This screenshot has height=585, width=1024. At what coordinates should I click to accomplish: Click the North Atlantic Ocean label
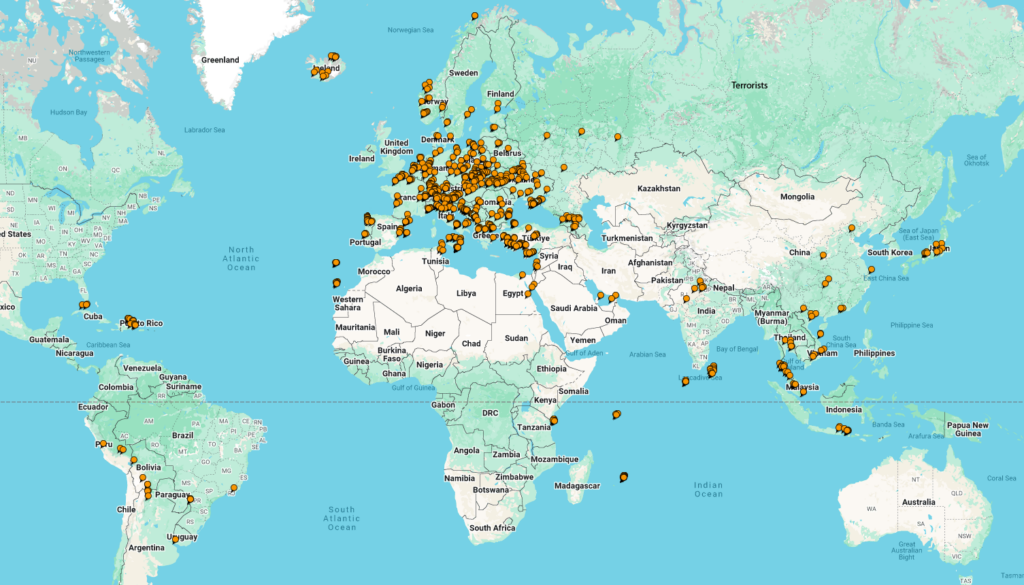coord(241,258)
